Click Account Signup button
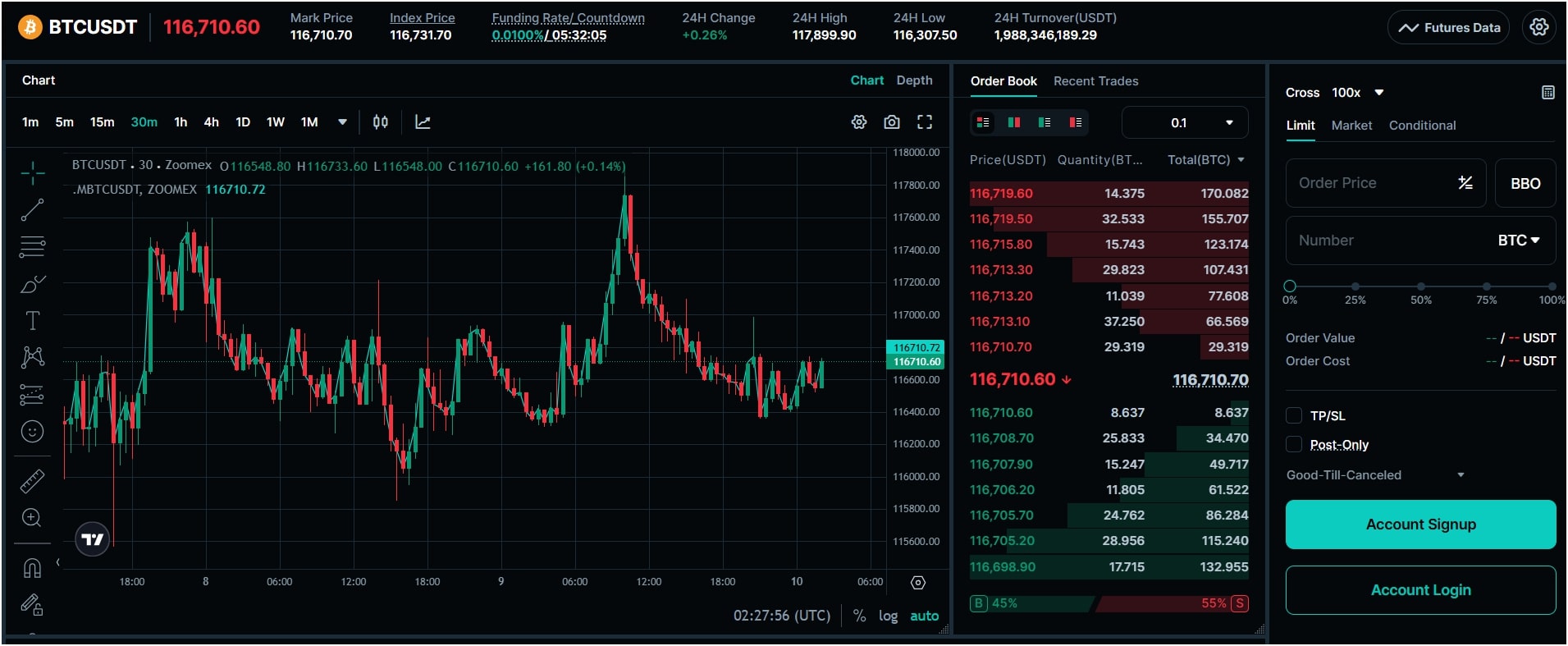1568x646 pixels. coord(1420,525)
